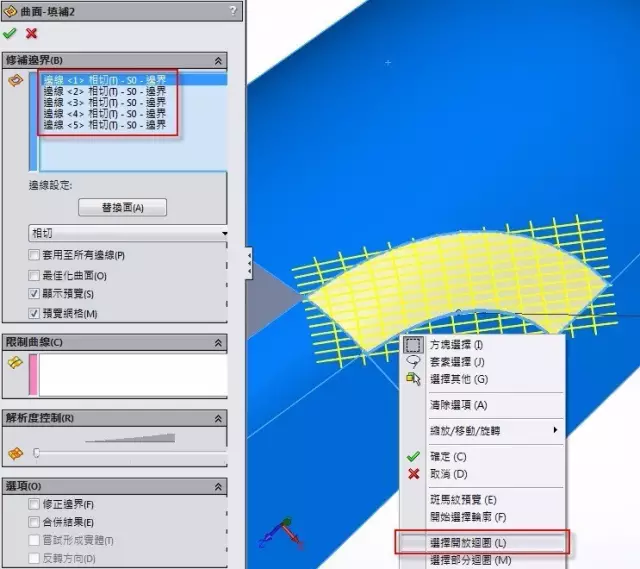Expand the 縮放/移動/旋轉 submenu arrow
Screen dimensions: 640x569
[x=555, y=430]
